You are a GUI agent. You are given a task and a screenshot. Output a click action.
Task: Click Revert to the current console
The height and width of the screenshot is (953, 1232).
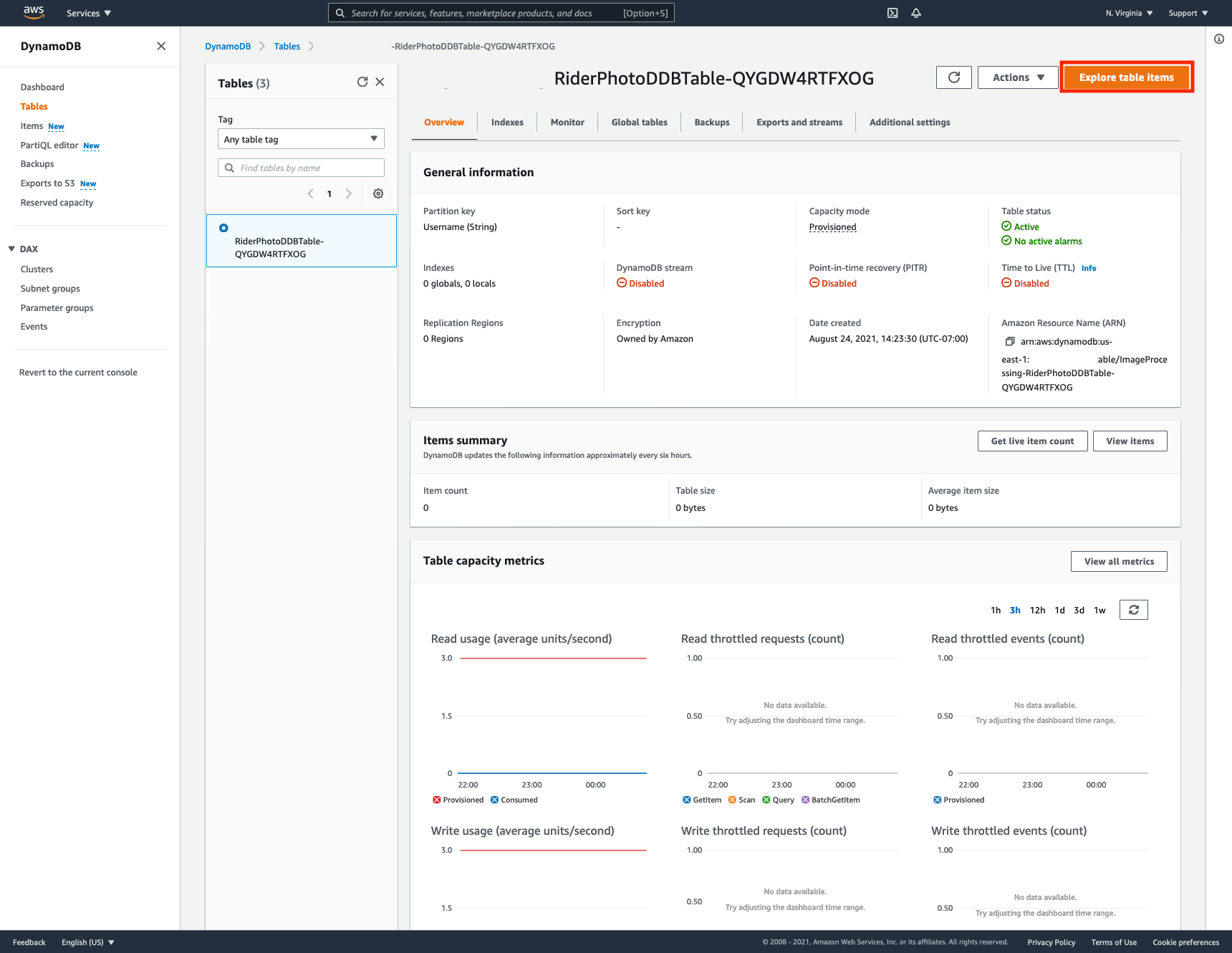click(x=78, y=373)
